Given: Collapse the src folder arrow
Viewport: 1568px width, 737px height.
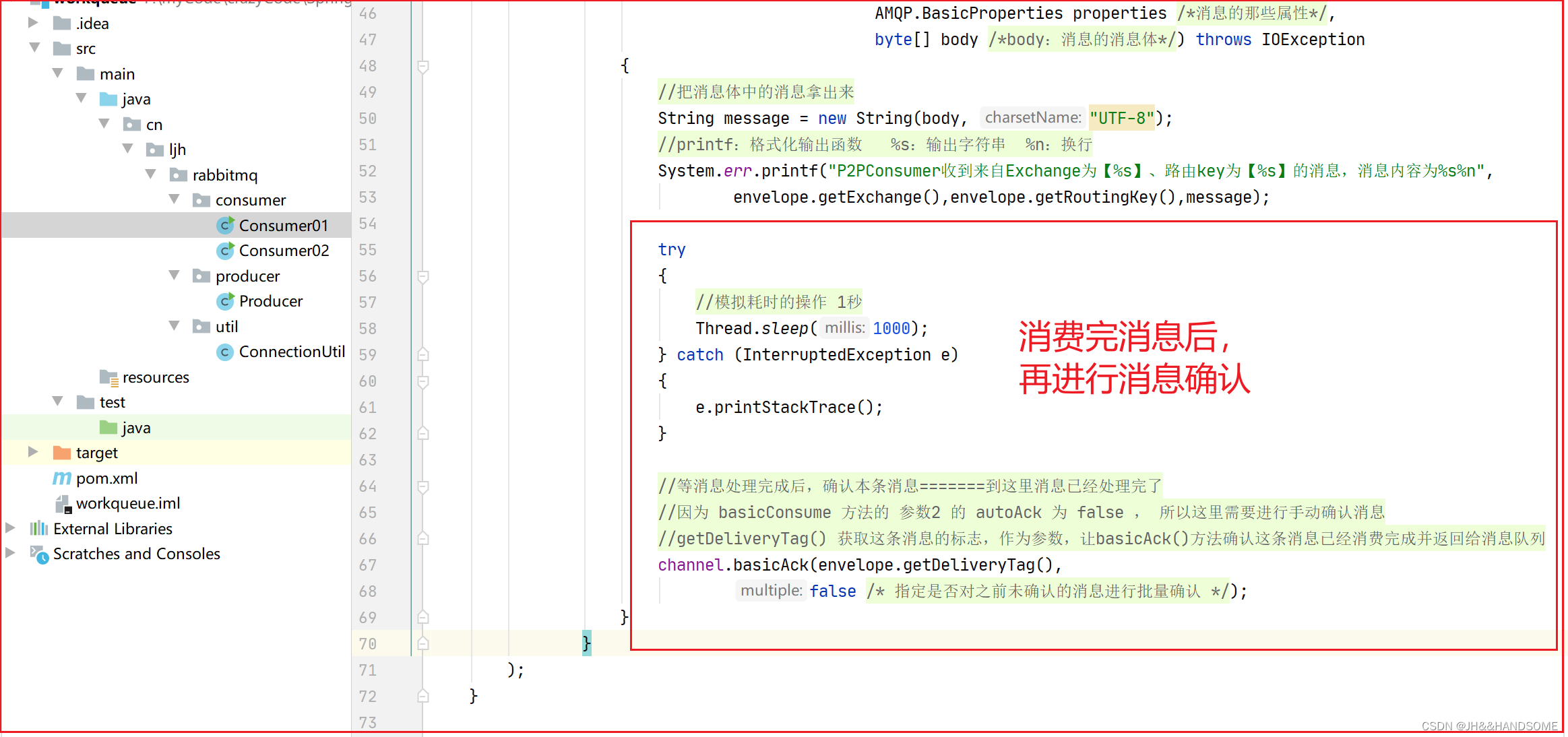Looking at the screenshot, I should 34,48.
